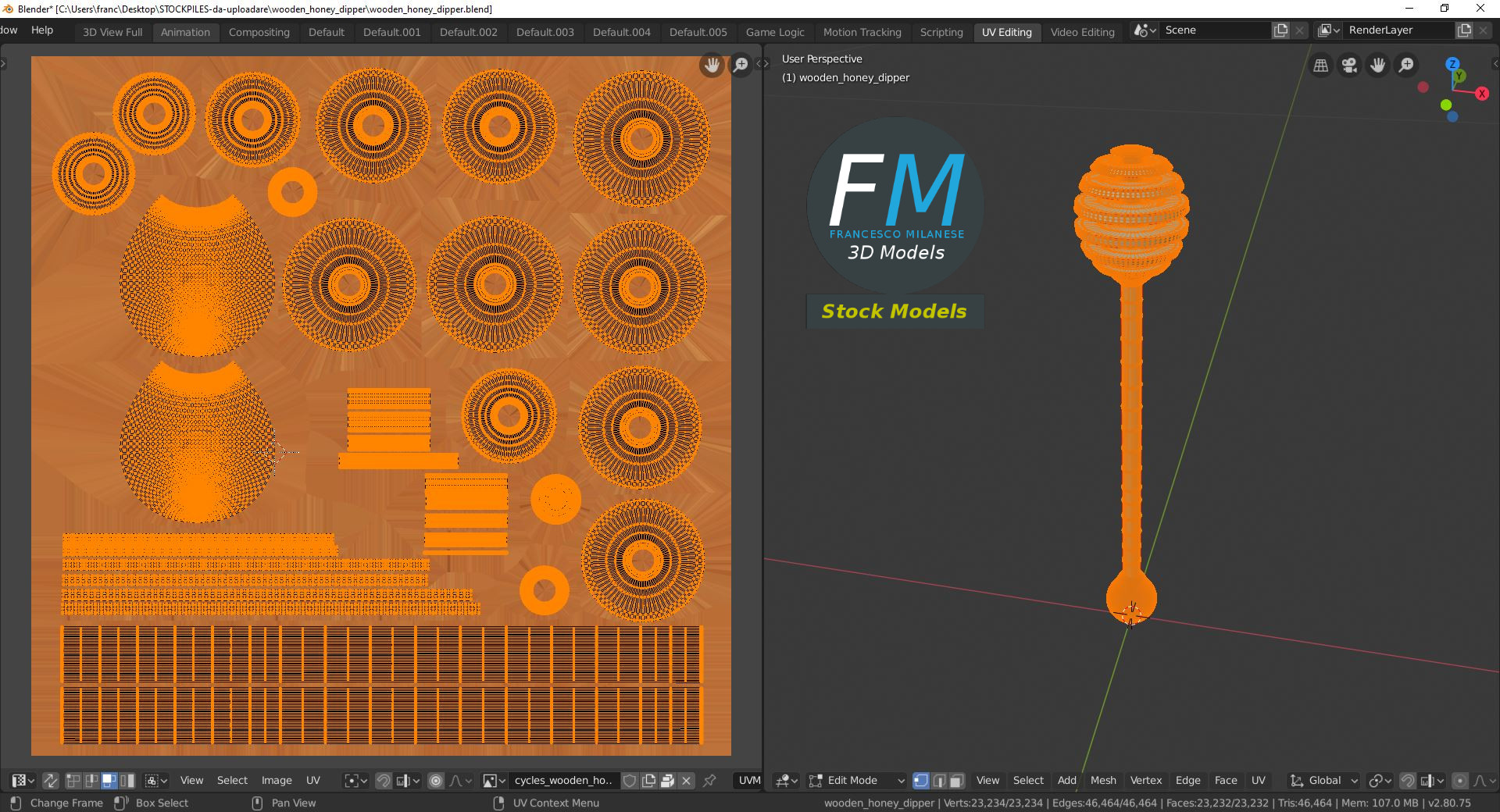
Task: Create new image button
Action: [x=648, y=780]
